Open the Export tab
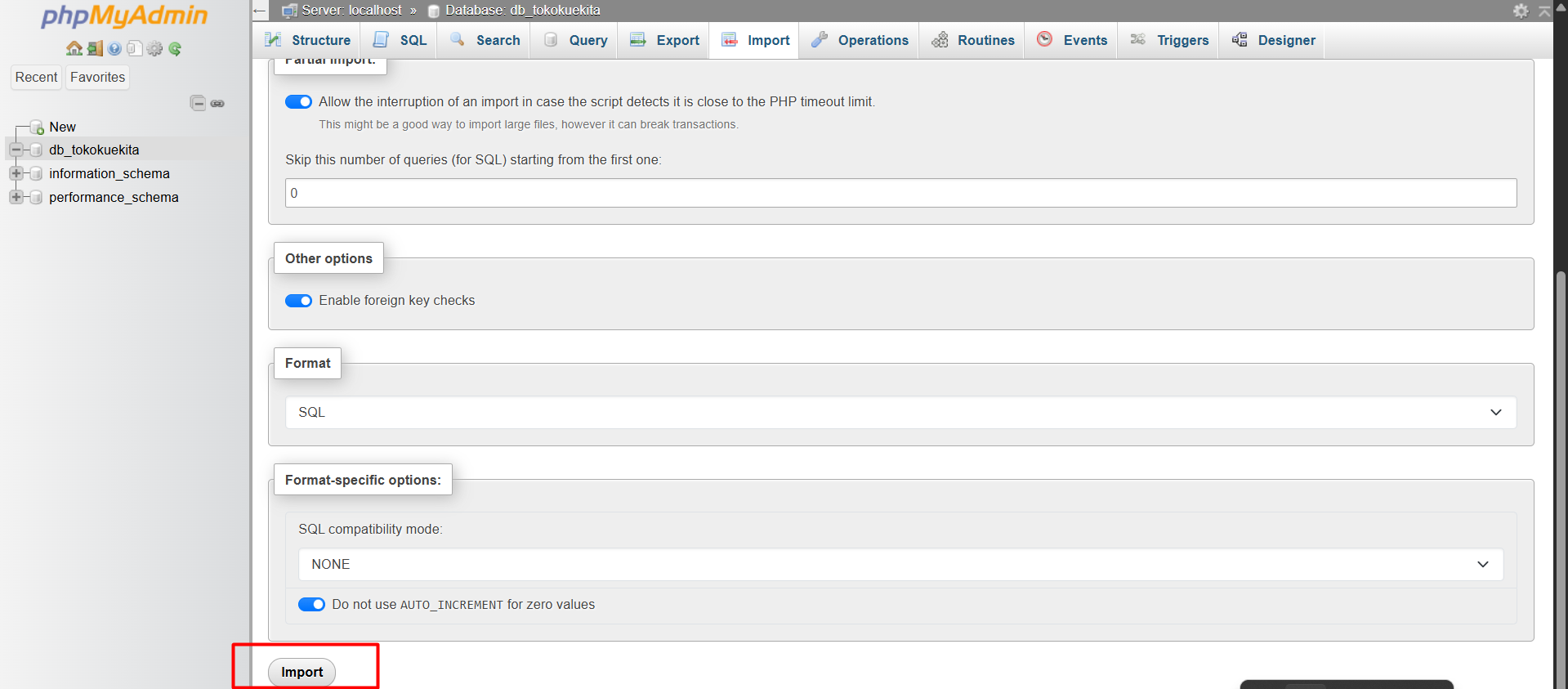This screenshot has width=1568, height=689. click(x=665, y=40)
